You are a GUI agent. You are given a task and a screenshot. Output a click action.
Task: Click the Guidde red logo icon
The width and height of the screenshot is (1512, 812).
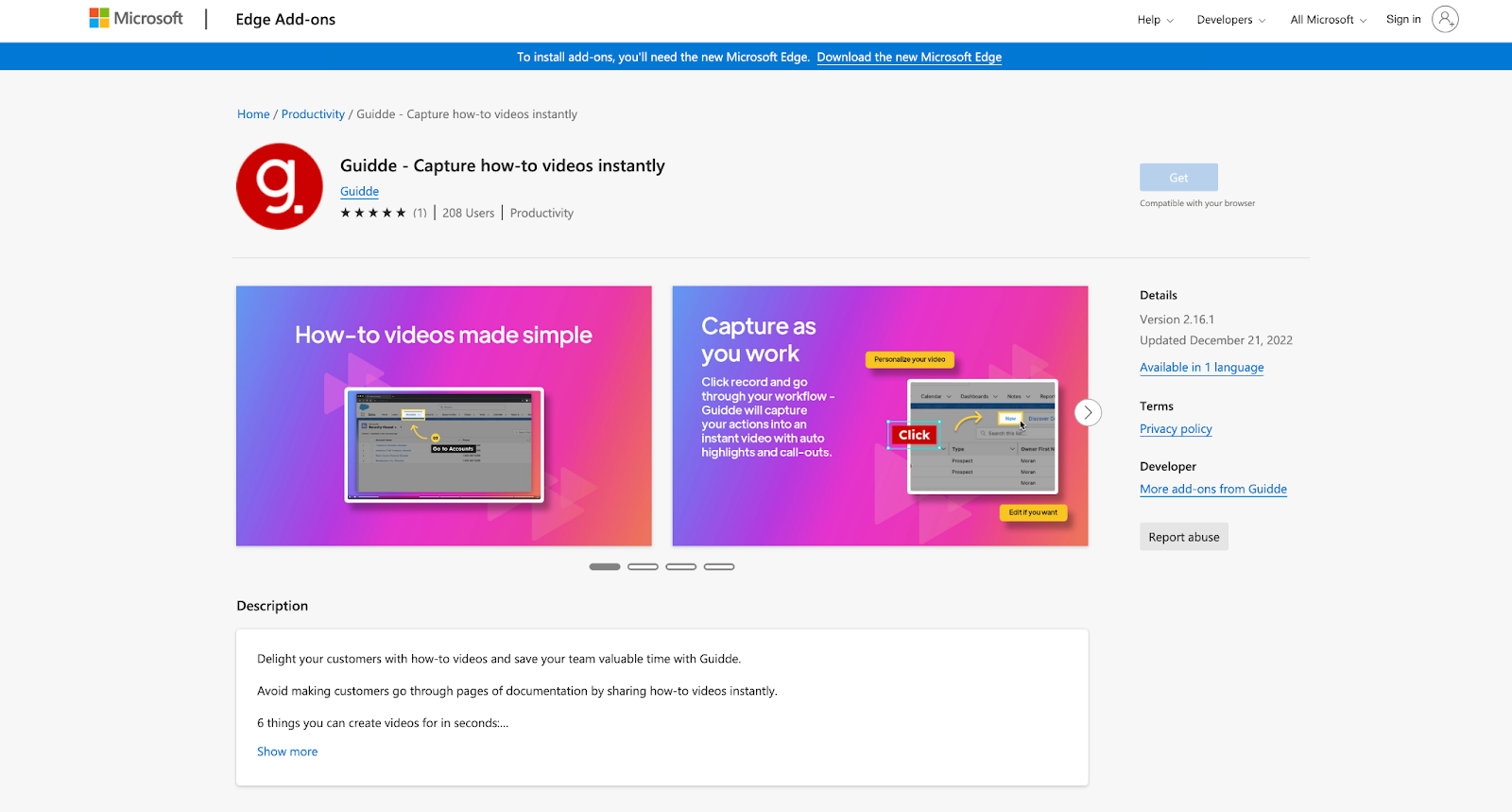[280, 186]
